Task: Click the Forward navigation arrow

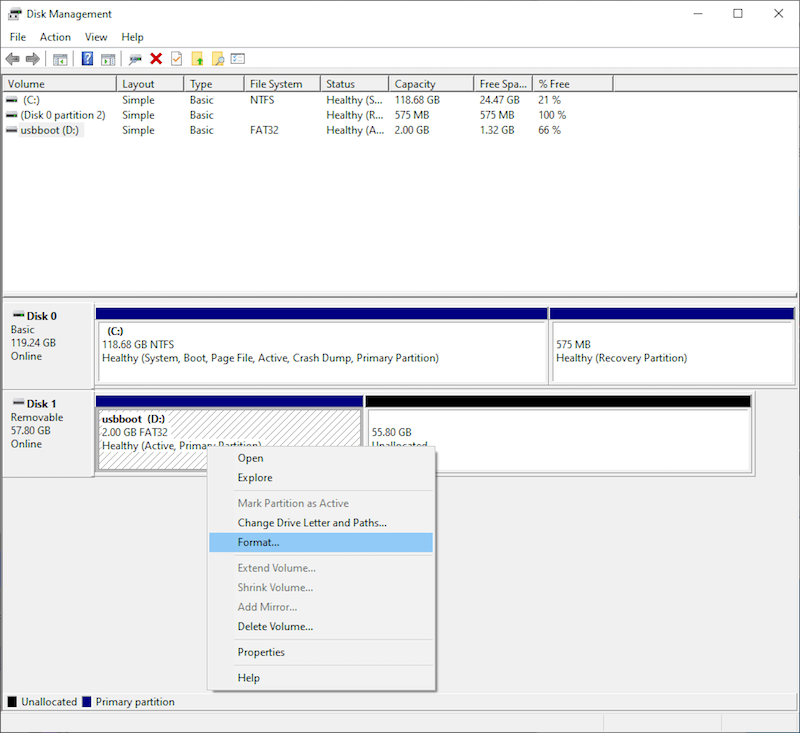Action: 32,58
